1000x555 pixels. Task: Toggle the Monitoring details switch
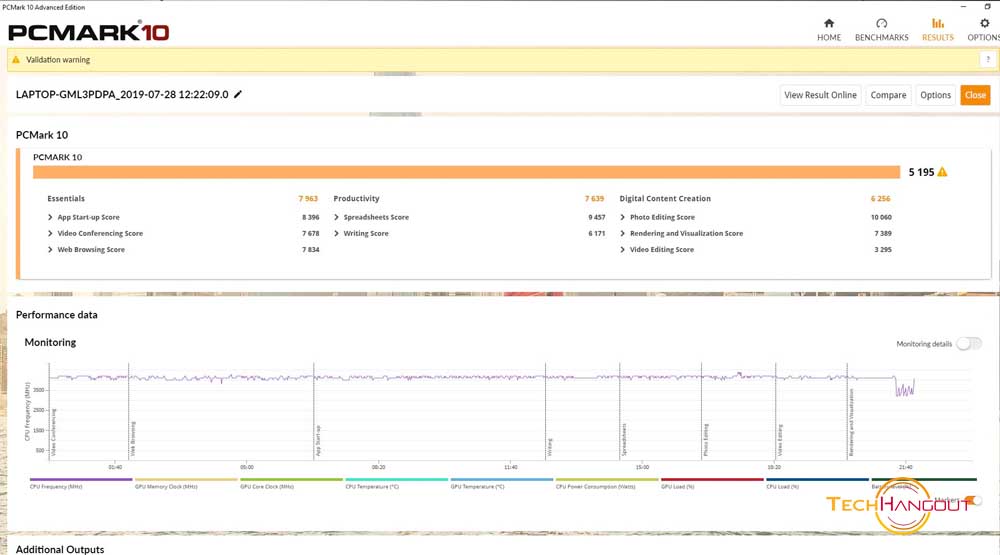coord(969,344)
